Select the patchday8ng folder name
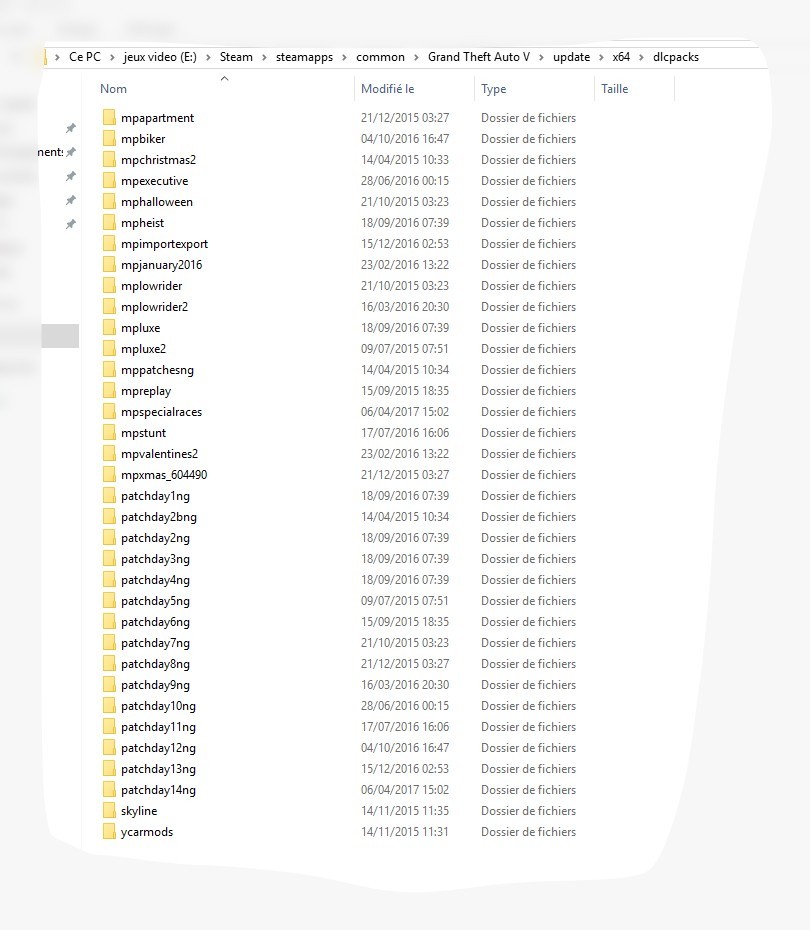This screenshot has width=810, height=930. pos(155,664)
